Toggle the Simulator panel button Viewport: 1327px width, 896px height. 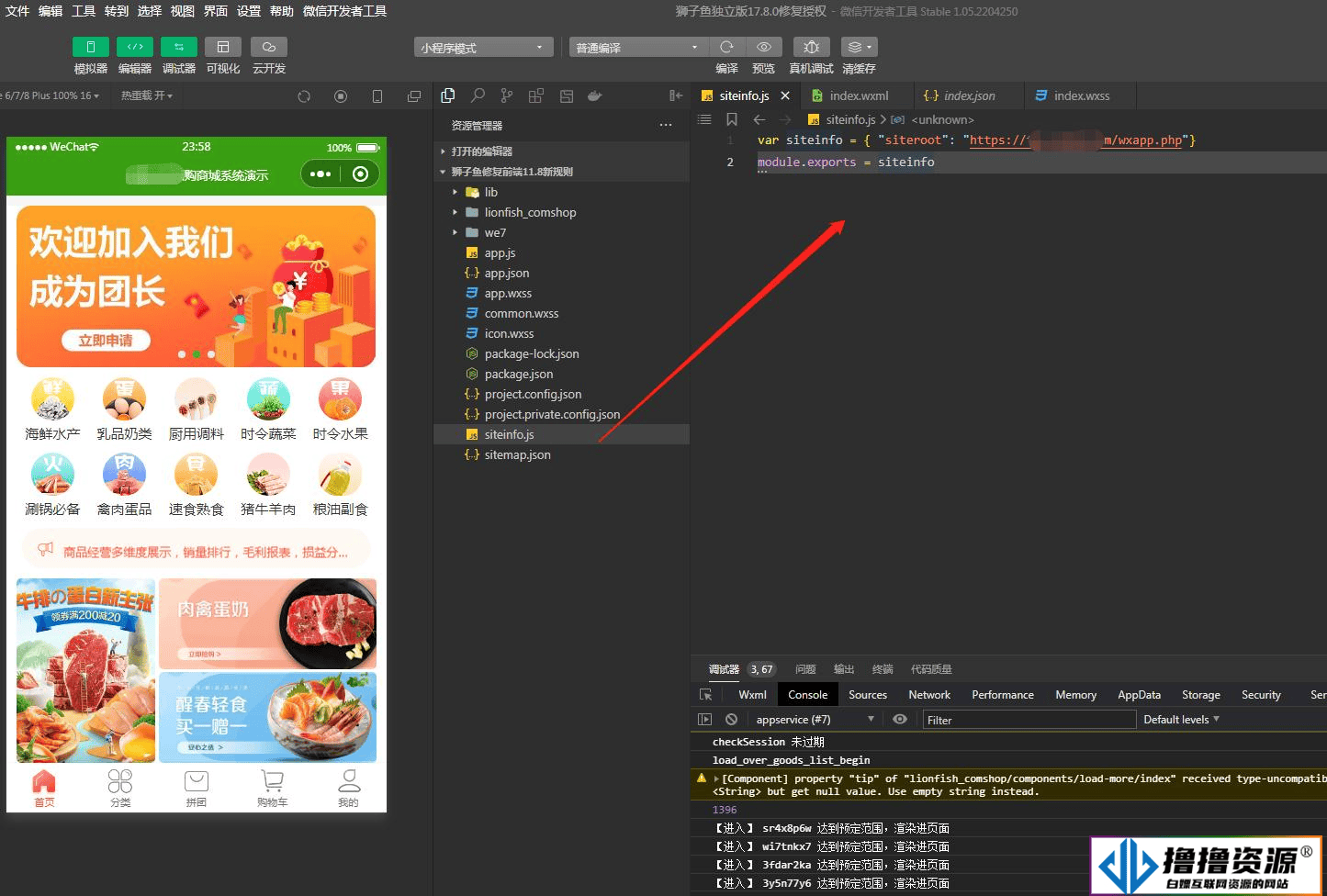pos(90,47)
